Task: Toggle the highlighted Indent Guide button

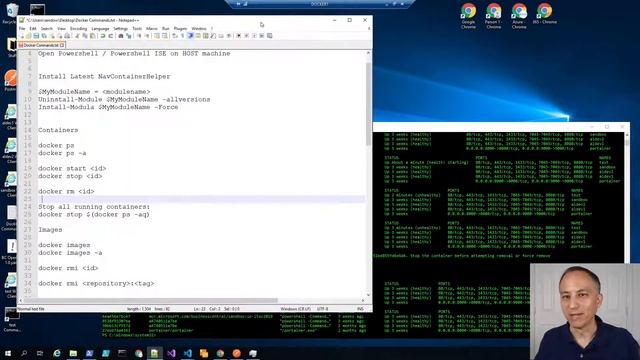Action: point(190,36)
